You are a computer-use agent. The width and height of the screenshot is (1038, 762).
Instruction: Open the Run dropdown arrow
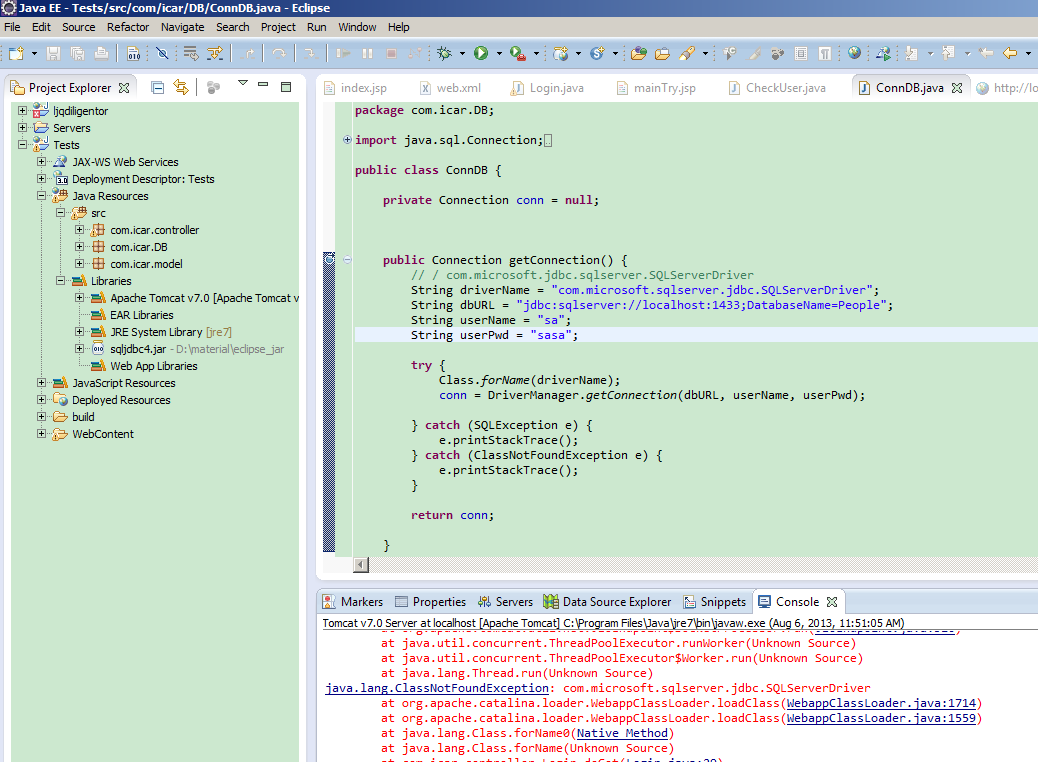pos(499,54)
